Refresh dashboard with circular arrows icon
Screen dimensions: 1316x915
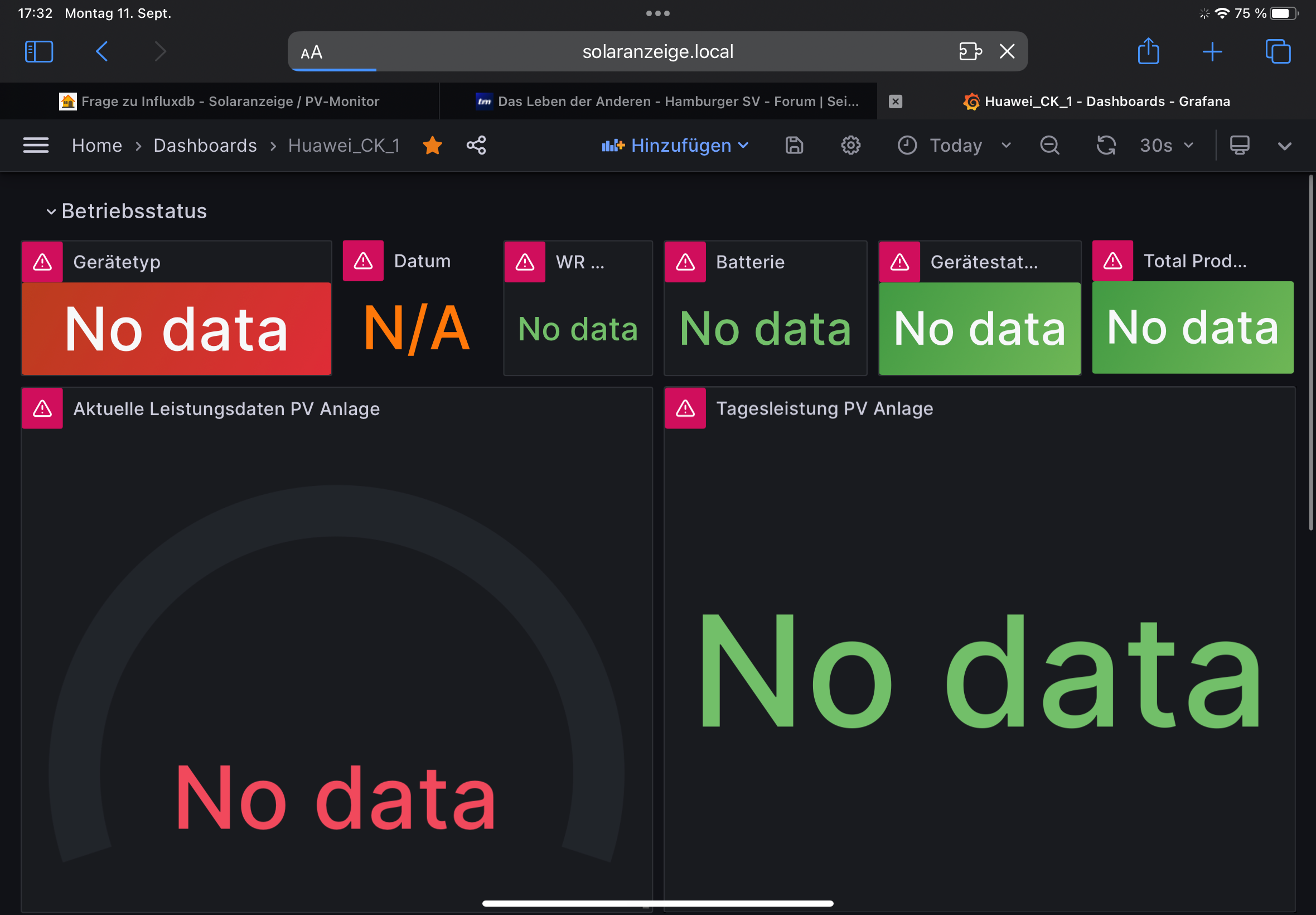tap(1106, 146)
